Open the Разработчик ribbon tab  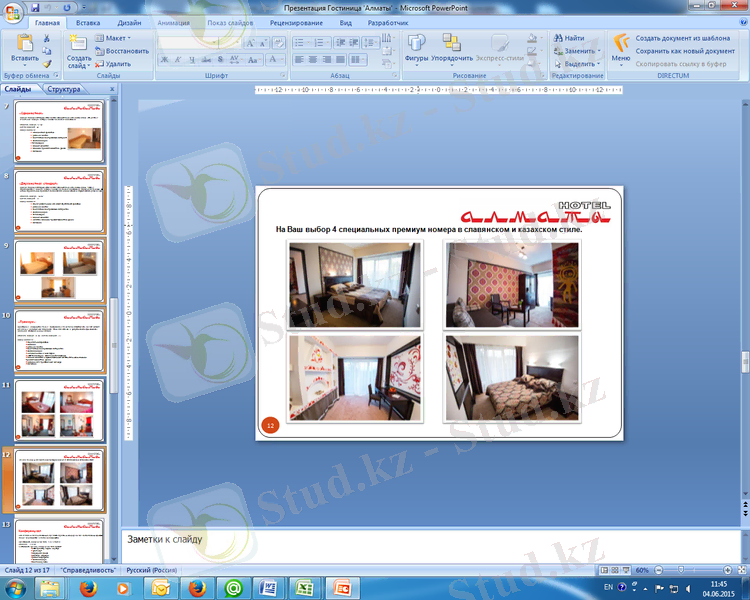(x=387, y=22)
